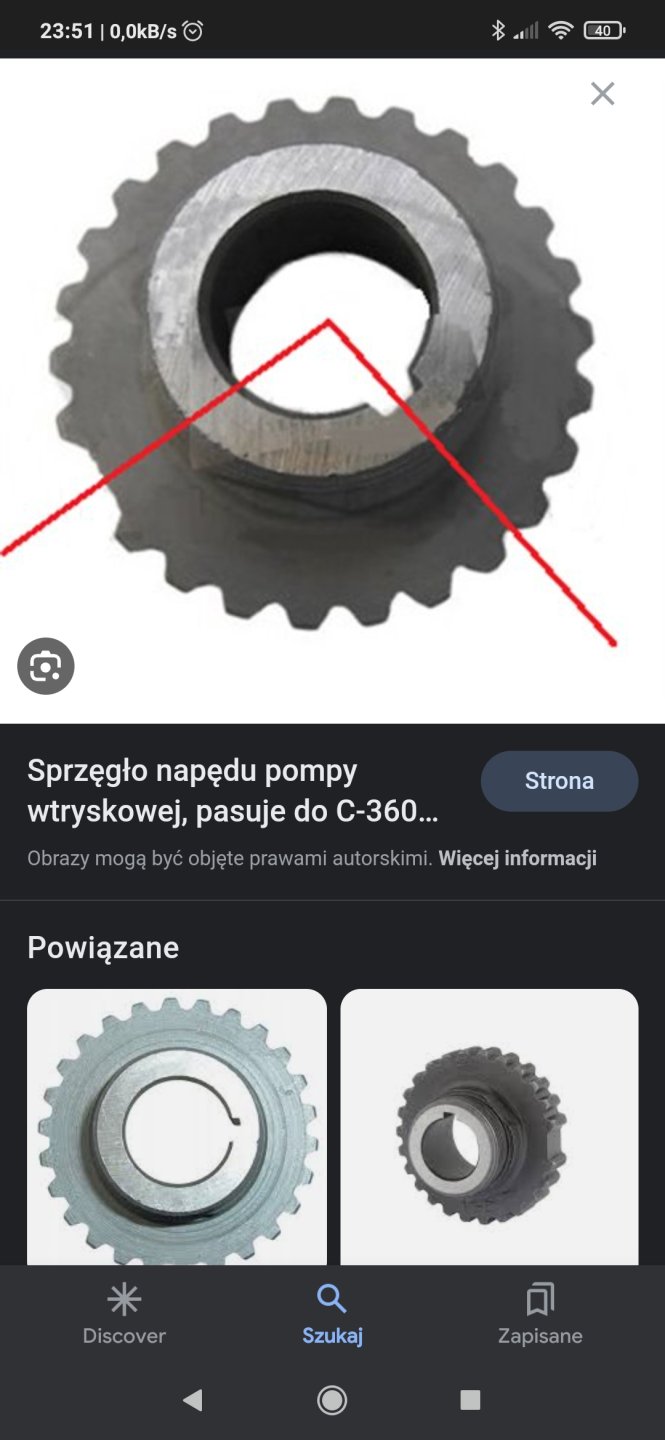Open the Strona button
665x1440 pixels.
coord(559,781)
